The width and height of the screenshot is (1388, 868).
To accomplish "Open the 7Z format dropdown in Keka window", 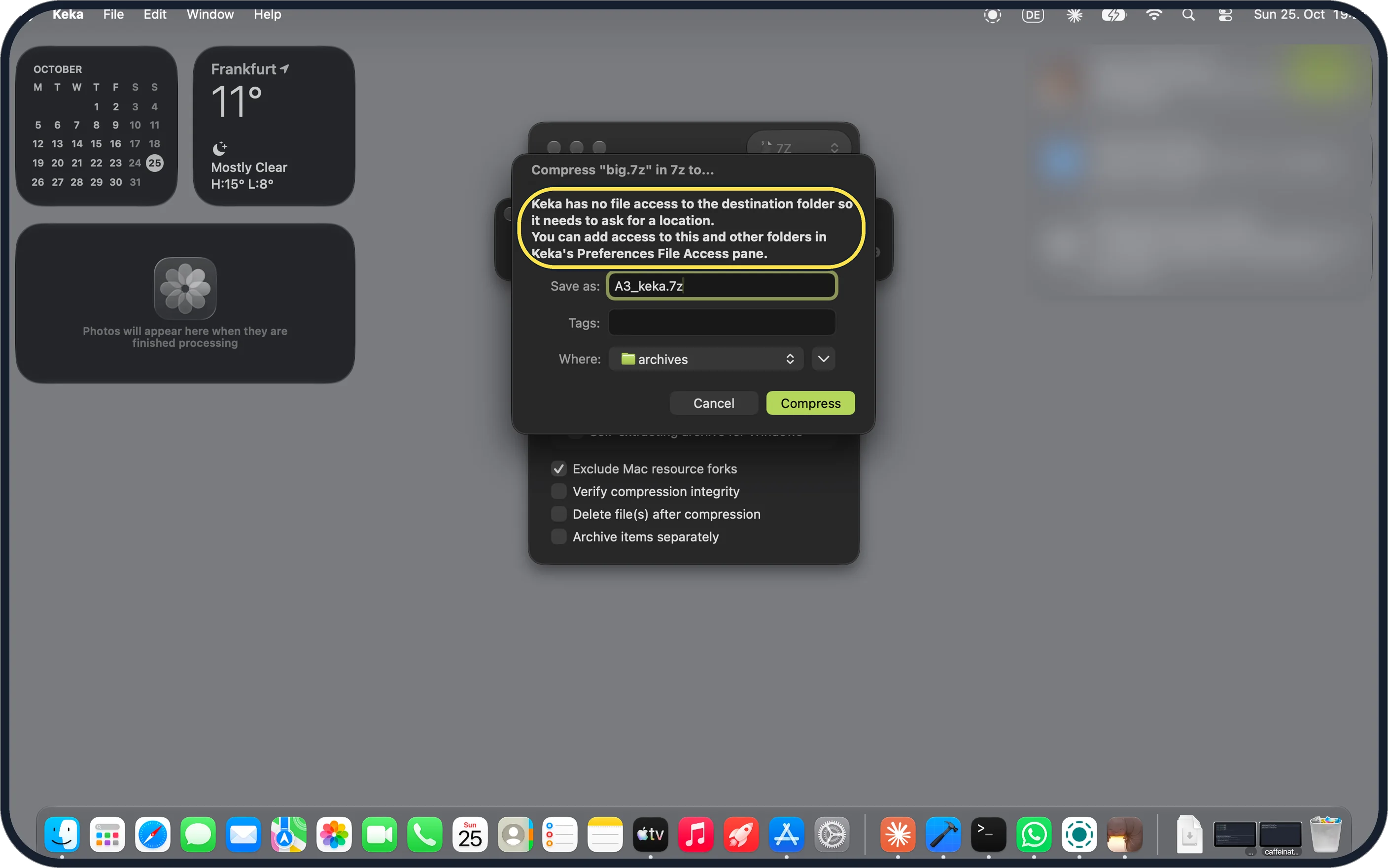I will (799, 147).
